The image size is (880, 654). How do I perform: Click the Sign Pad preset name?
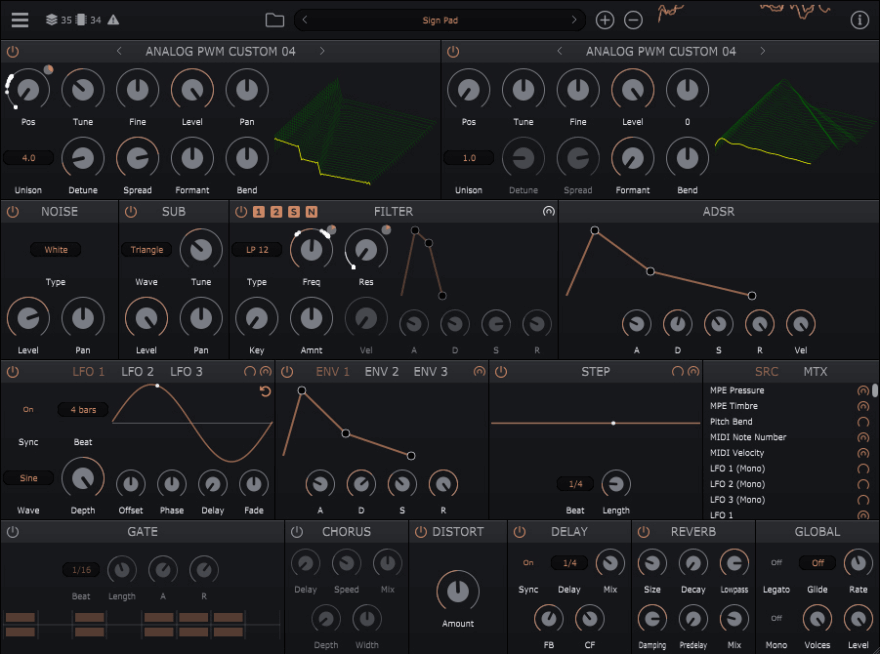click(x=440, y=20)
